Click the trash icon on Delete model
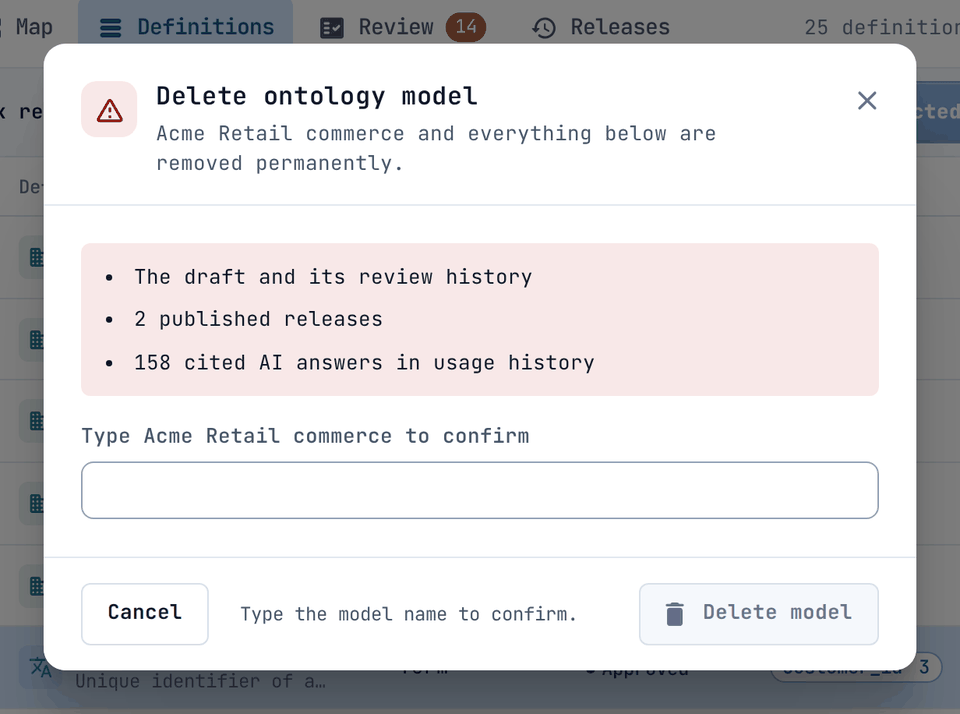 pyautogui.click(x=674, y=614)
